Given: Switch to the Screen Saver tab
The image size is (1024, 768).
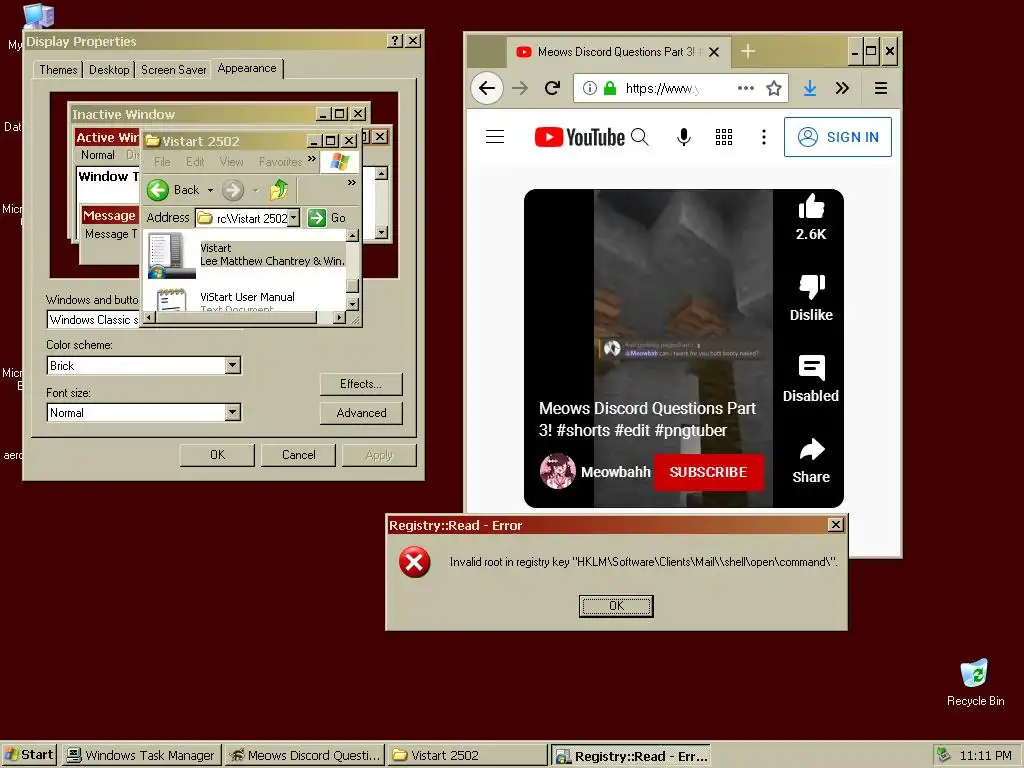Looking at the screenshot, I should pos(173,69).
